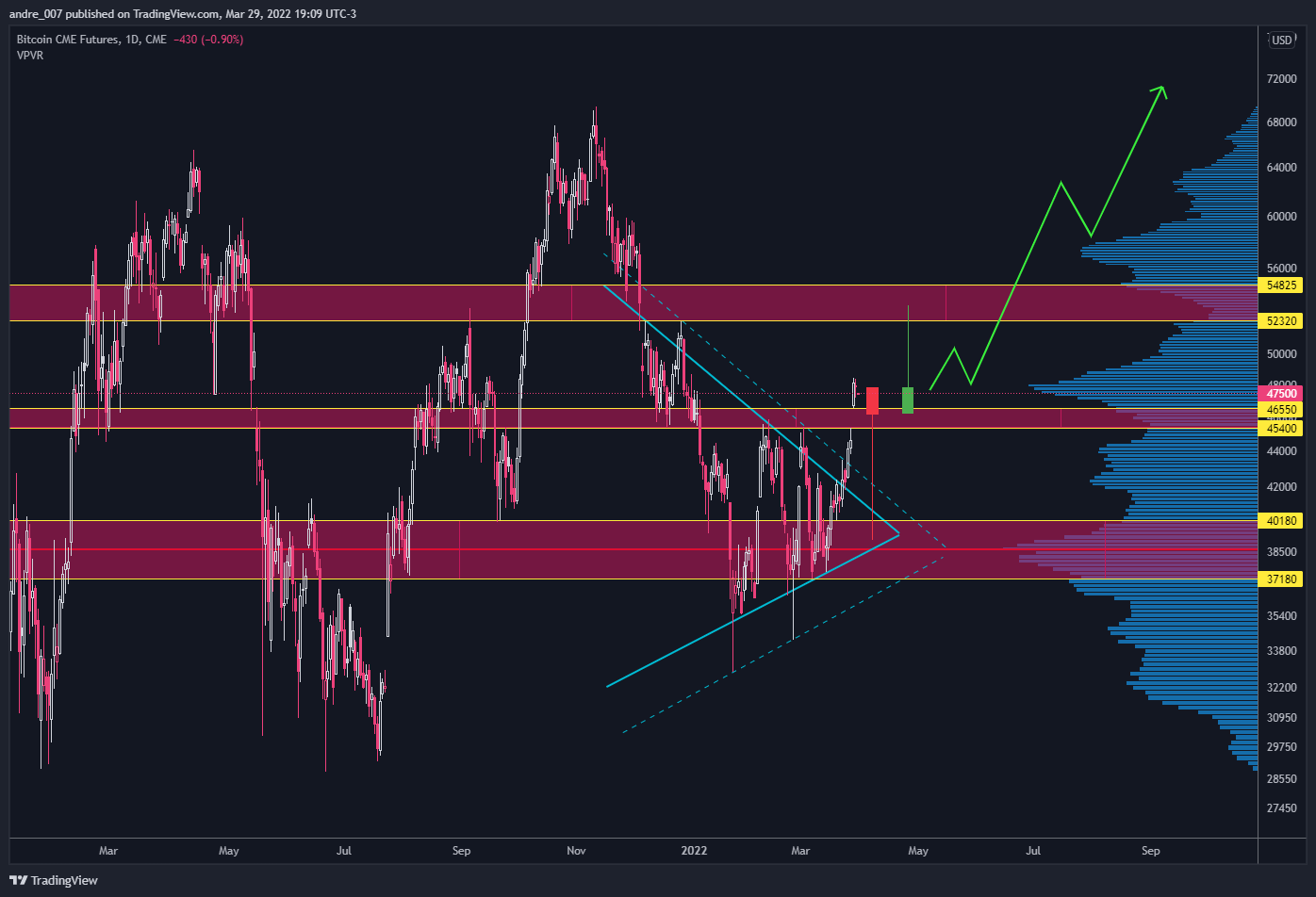The image size is (1316, 897).
Task: Click the 64000 price axis tick
Action: (1282, 169)
